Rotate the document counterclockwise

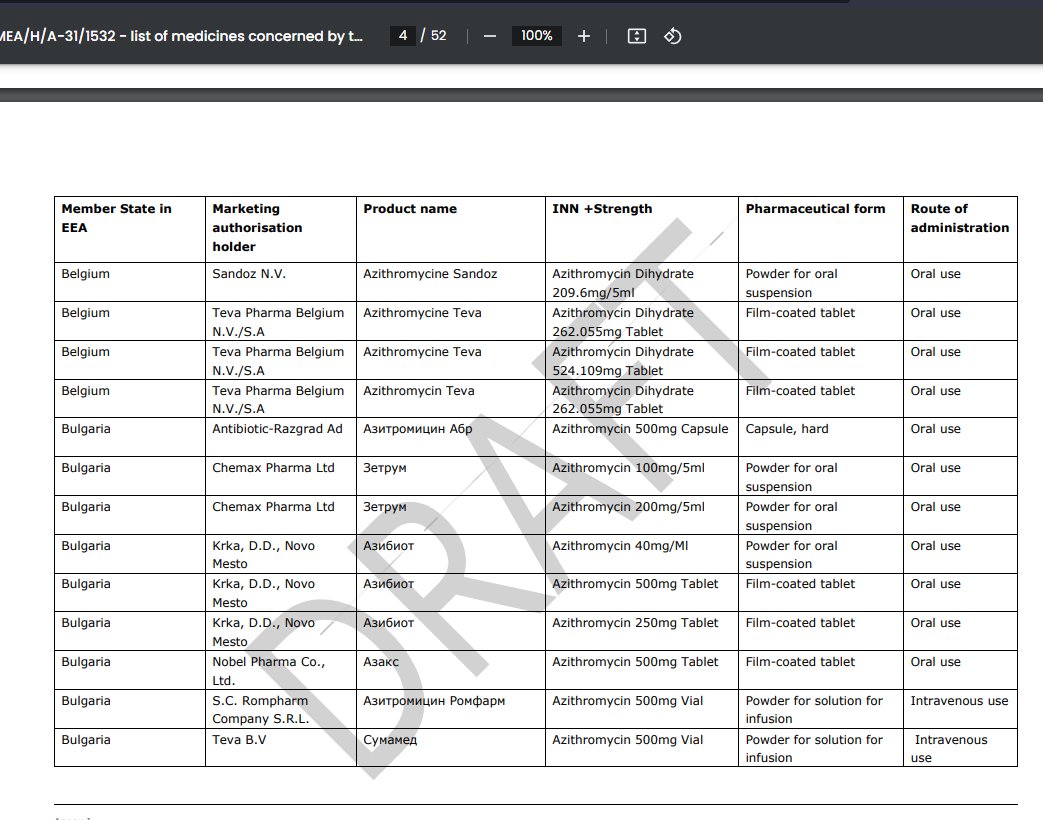point(673,36)
